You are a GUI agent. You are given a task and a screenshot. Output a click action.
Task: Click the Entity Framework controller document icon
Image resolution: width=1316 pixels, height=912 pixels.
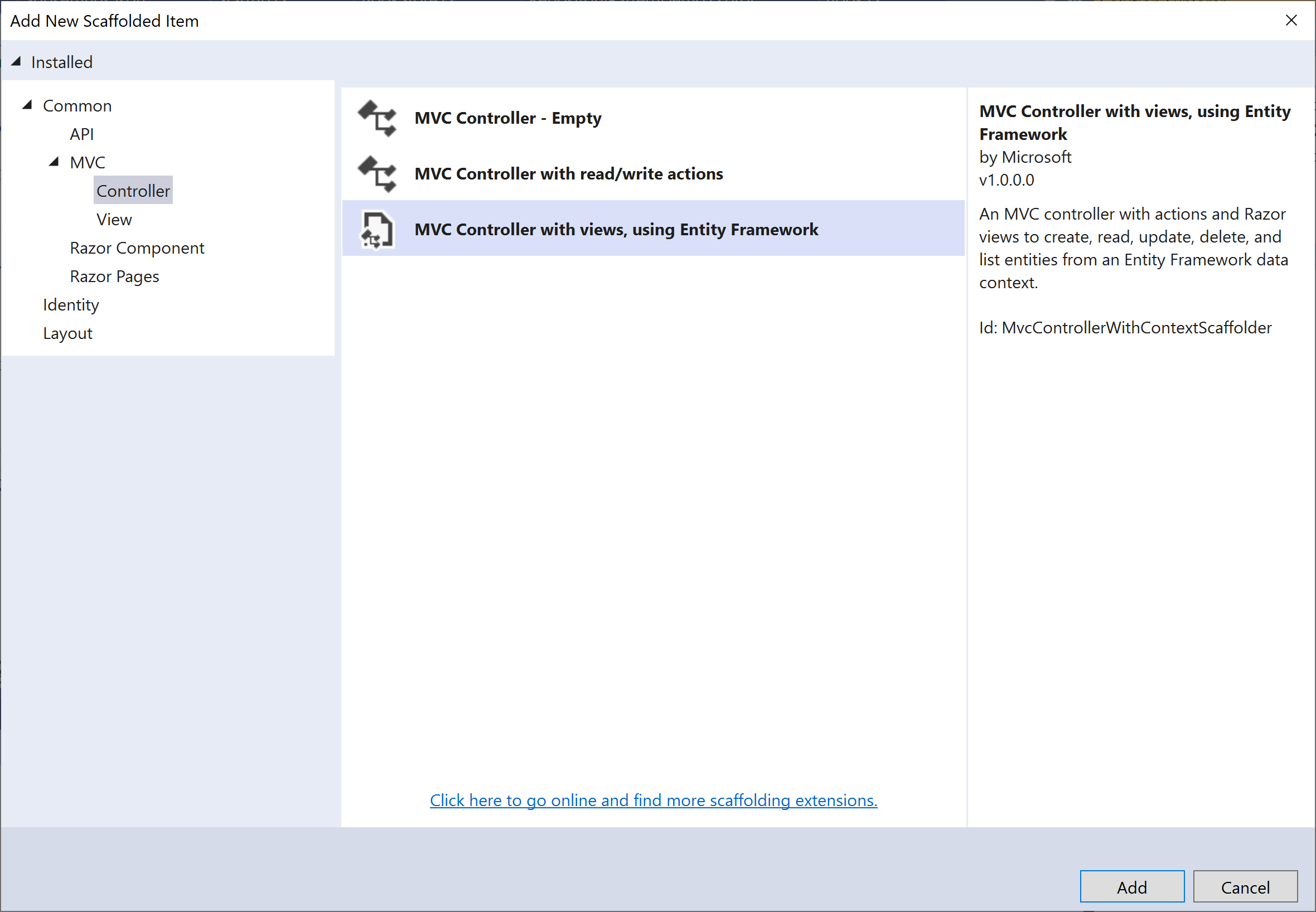tap(377, 230)
